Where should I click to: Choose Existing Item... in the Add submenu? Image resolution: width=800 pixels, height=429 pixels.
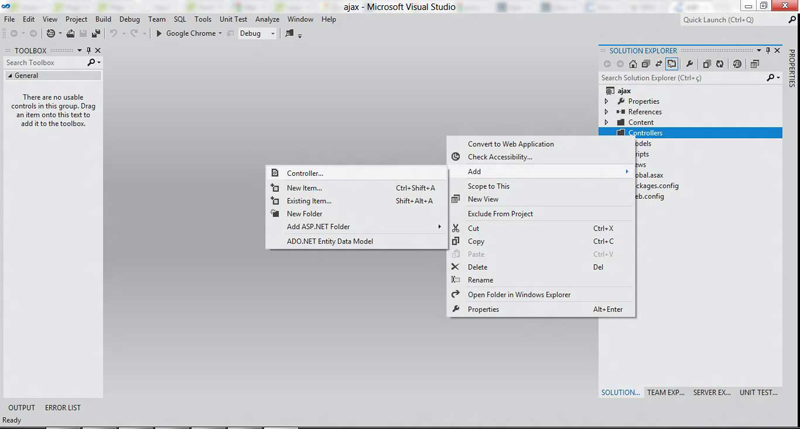pos(356,201)
